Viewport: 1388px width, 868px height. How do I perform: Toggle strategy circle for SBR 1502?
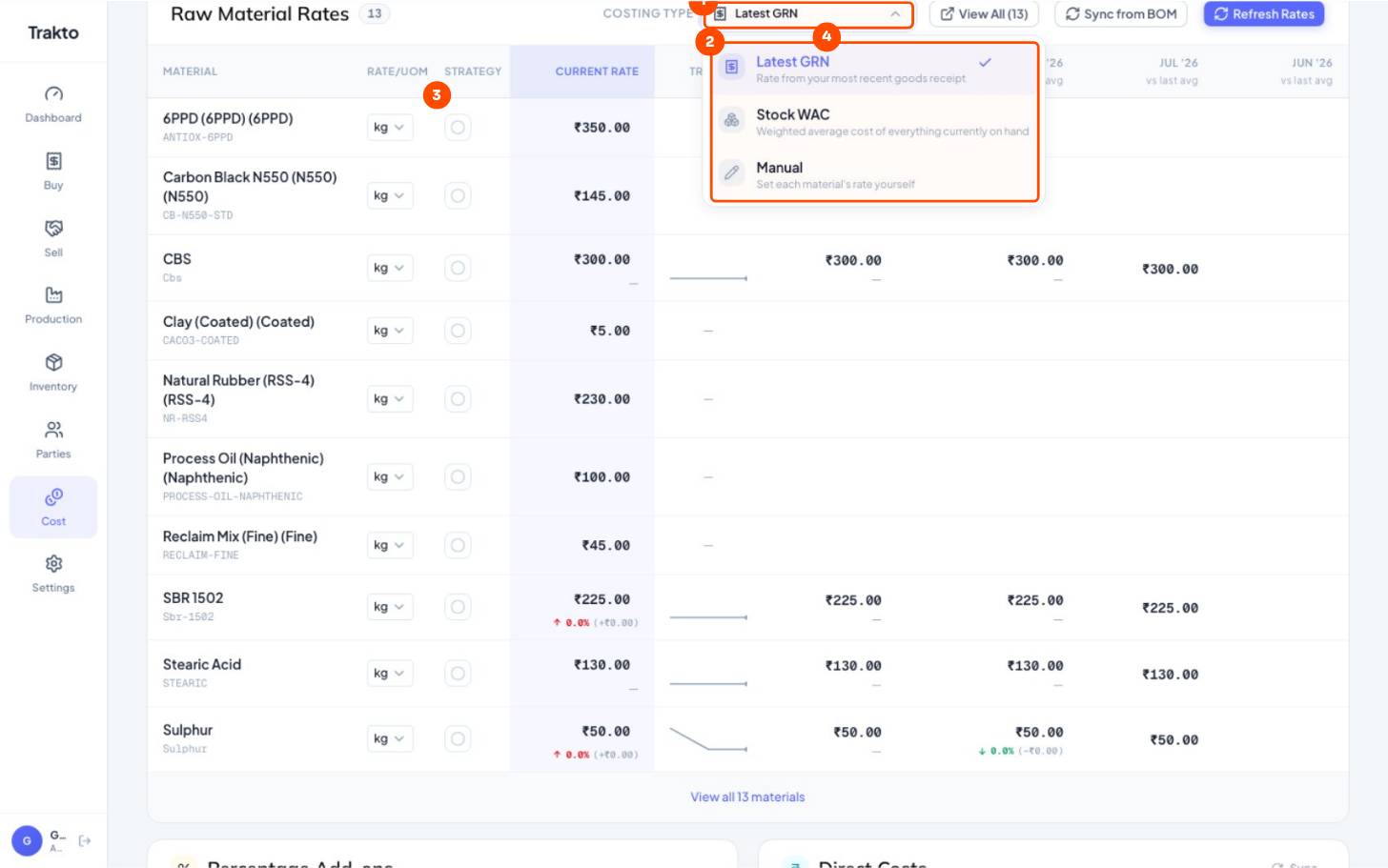(458, 607)
